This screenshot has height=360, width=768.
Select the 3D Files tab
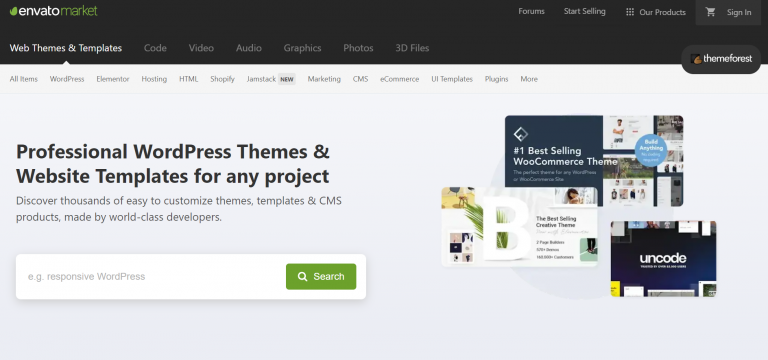[412, 48]
